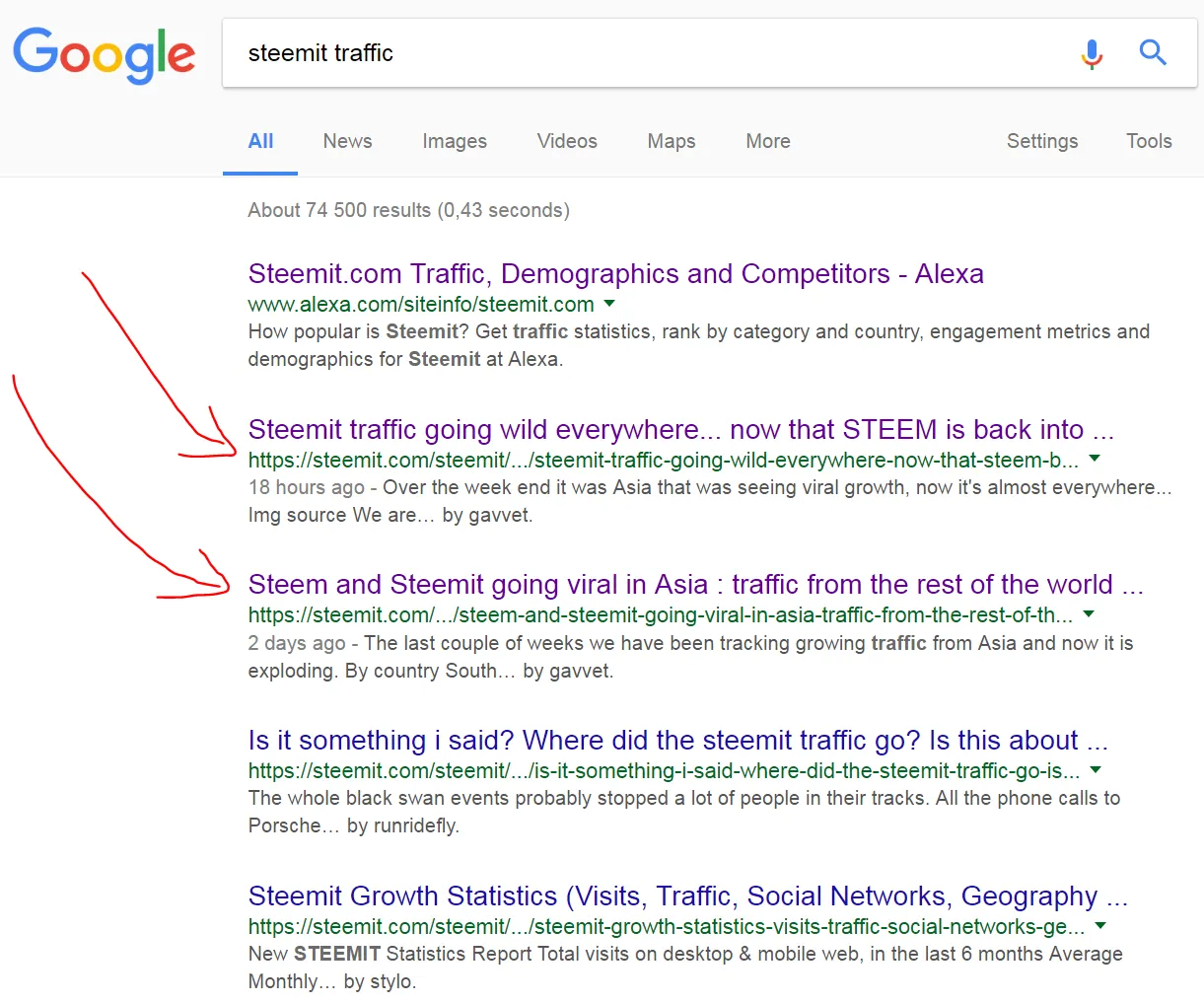The height and width of the screenshot is (1003, 1204).
Task: Open 'Steemit Growth Statistics' result
Action: click(x=687, y=896)
